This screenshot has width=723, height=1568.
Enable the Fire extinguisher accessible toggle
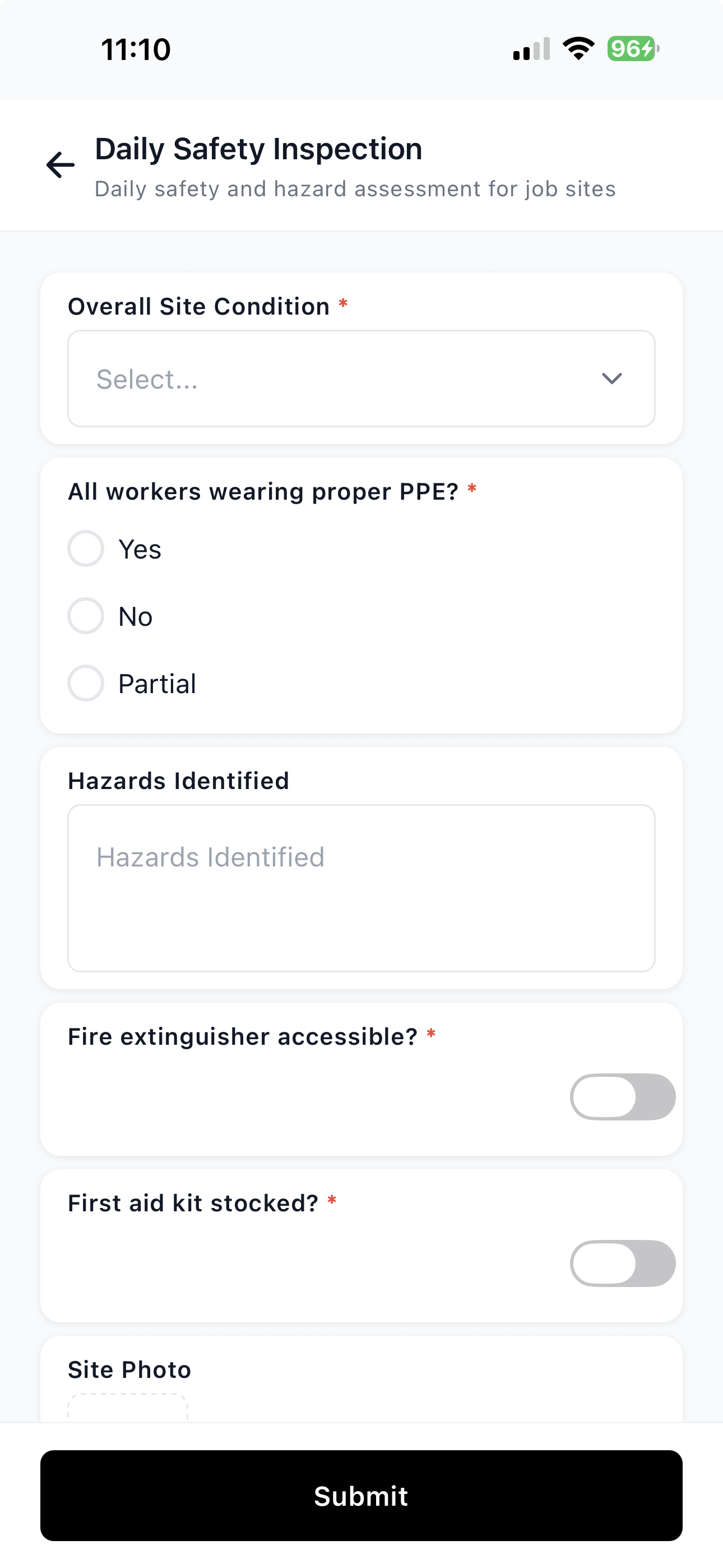tap(623, 1097)
